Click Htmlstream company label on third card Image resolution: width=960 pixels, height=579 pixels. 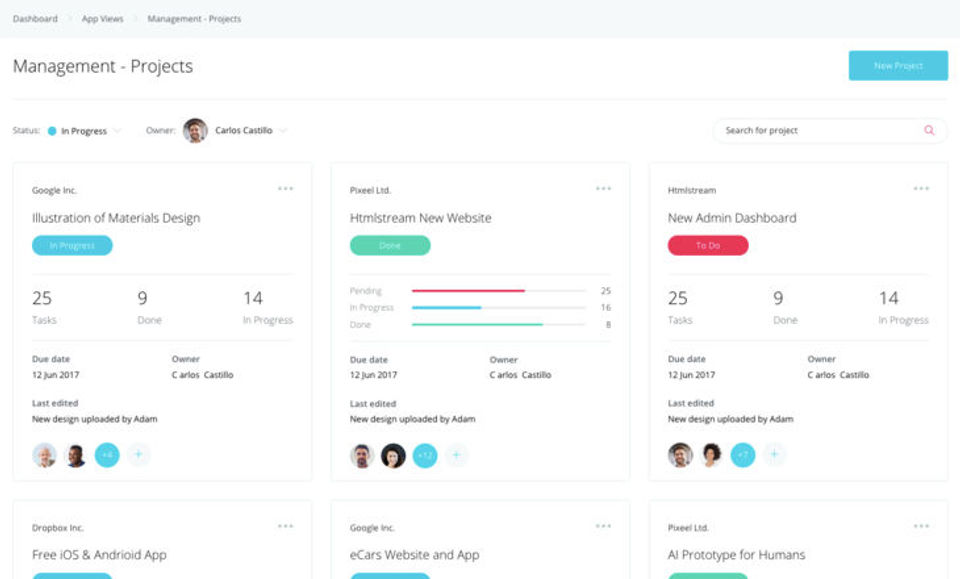pos(692,190)
